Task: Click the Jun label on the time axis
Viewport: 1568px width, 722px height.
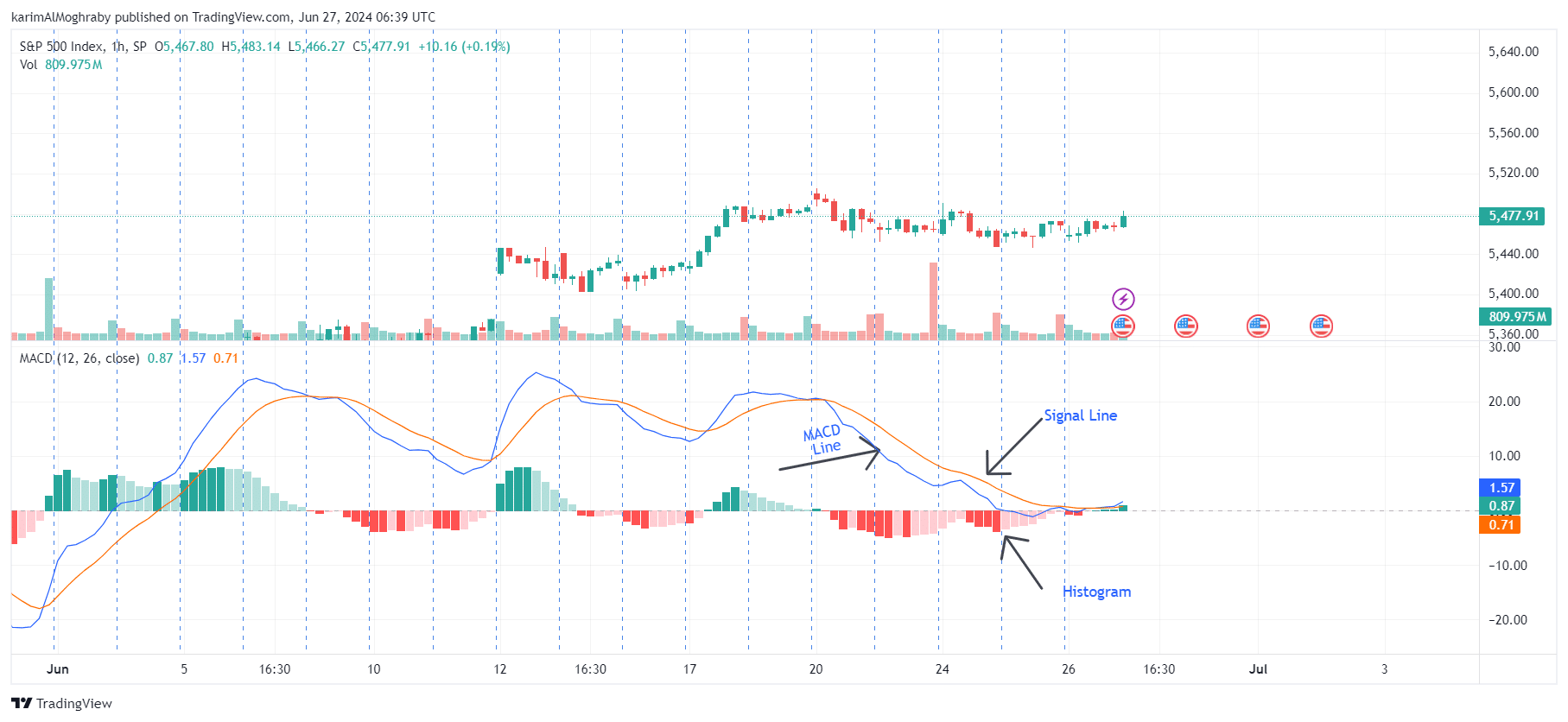Action: [58, 669]
